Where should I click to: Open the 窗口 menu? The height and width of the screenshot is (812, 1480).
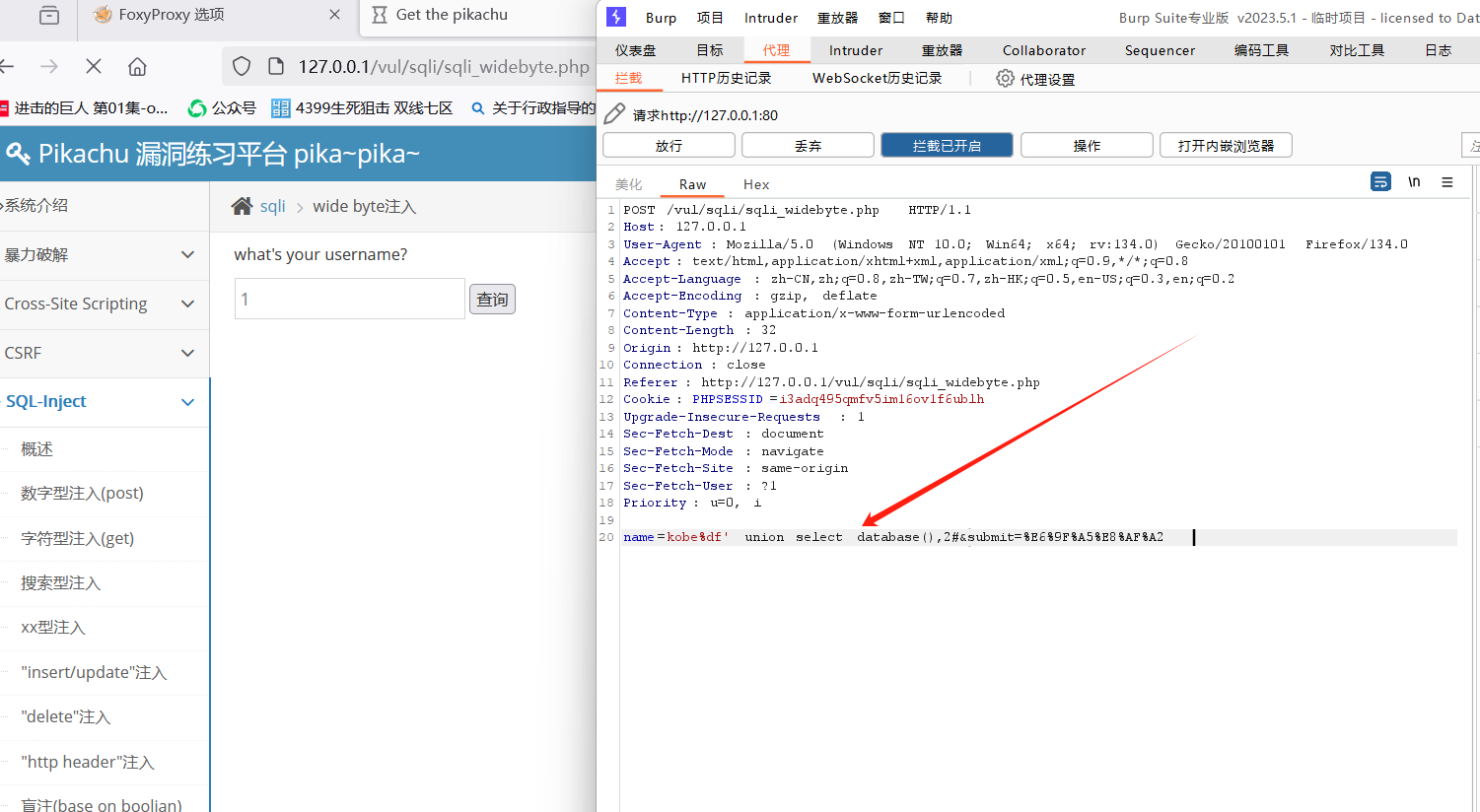click(891, 18)
